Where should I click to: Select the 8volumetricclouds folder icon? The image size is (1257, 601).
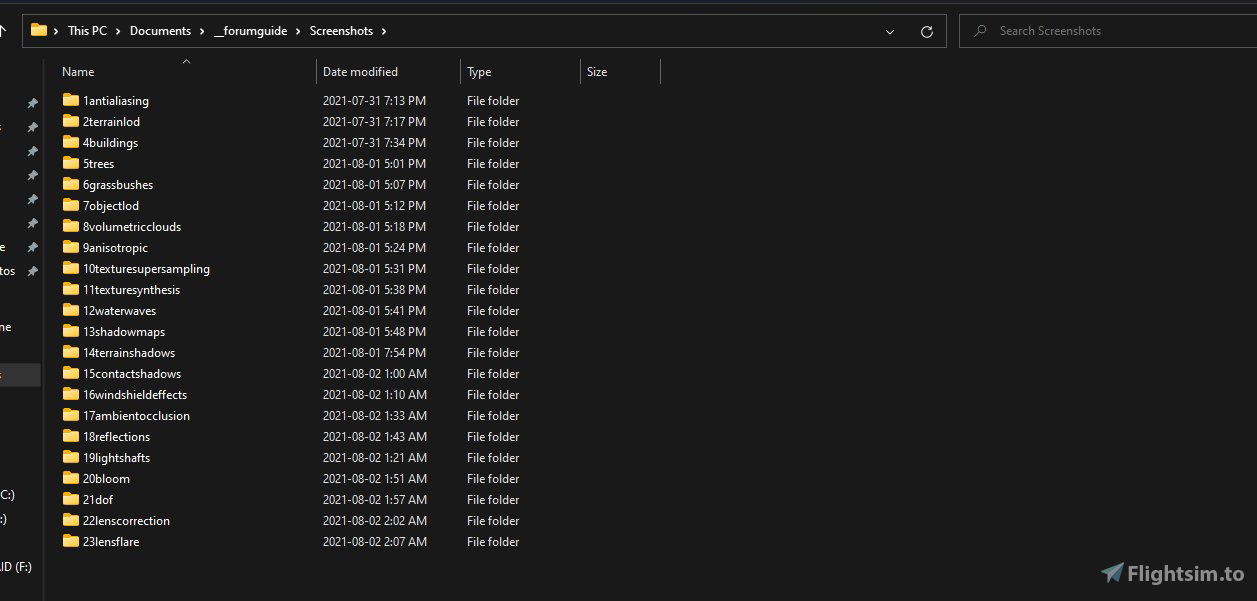tap(70, 226)
